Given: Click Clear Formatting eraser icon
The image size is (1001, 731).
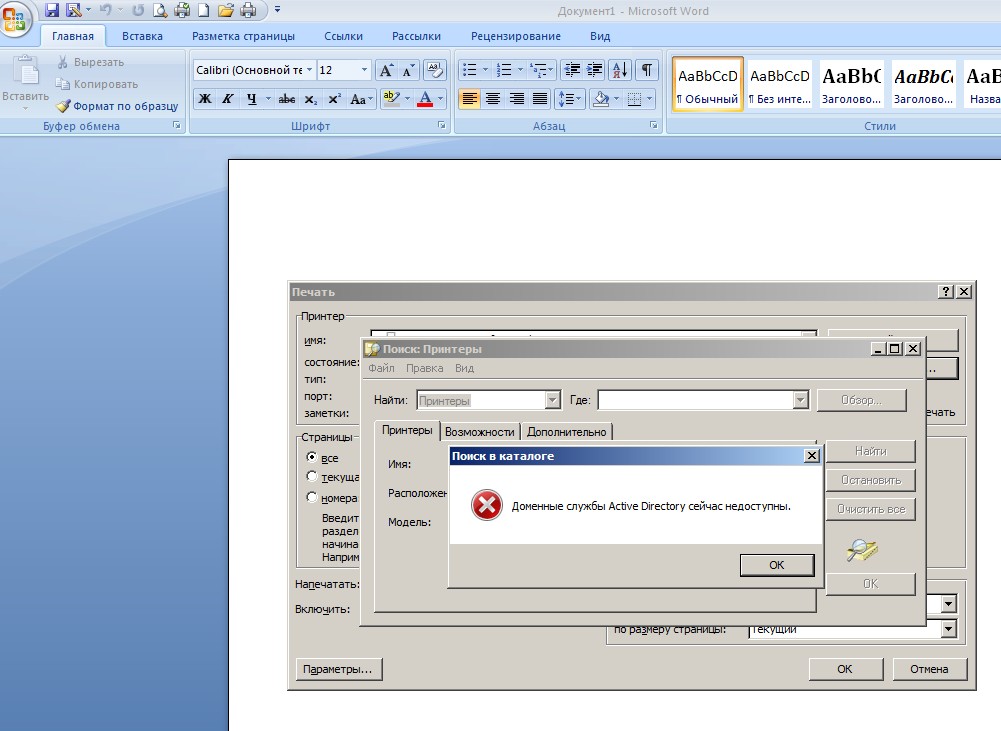Looking at the screenshot, I should [x=434, y=70].
